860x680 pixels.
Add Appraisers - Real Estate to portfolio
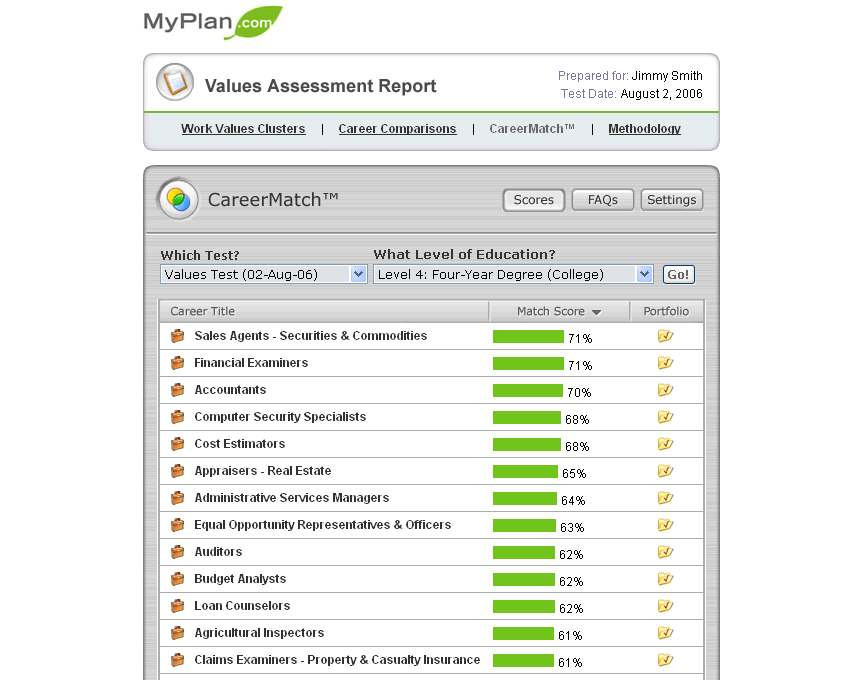665,471
